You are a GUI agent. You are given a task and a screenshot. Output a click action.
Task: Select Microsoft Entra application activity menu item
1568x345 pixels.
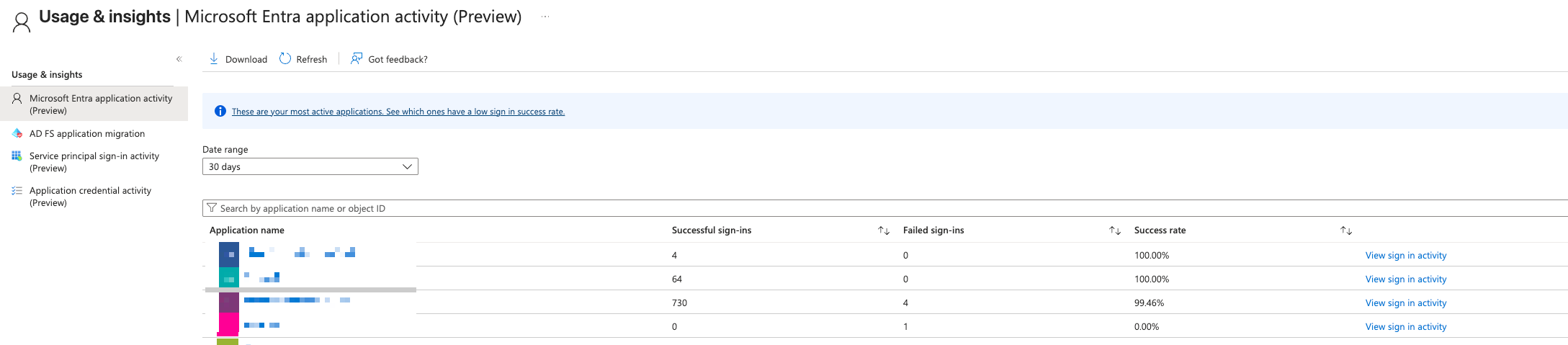(94, 104)
